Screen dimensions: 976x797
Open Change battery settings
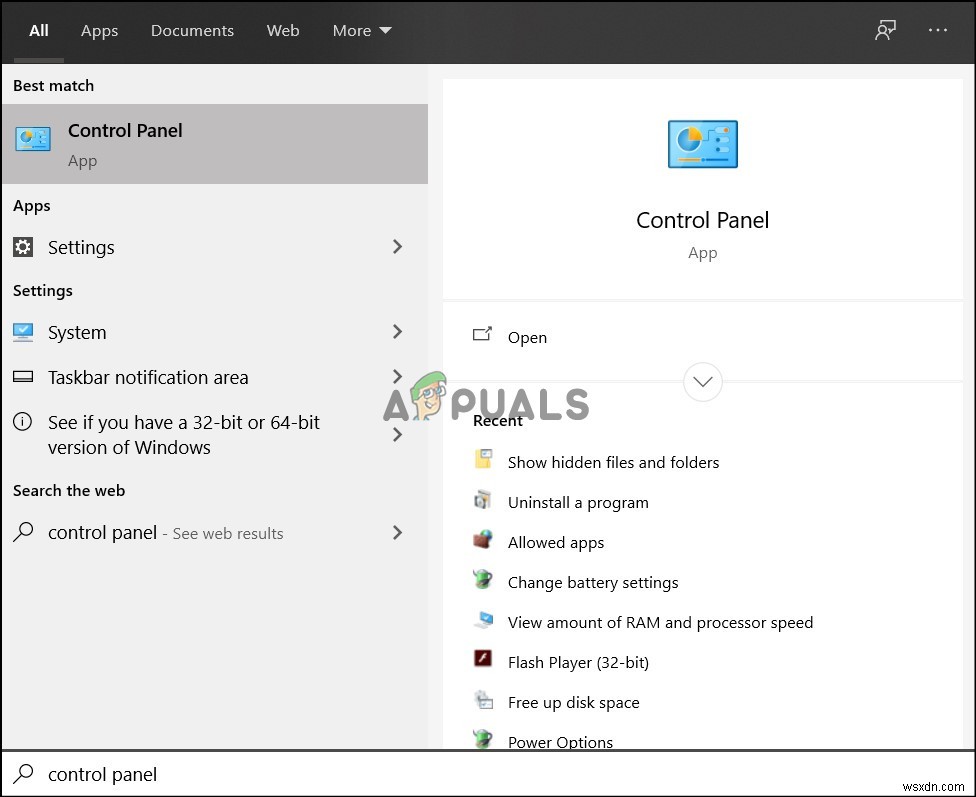592,582
